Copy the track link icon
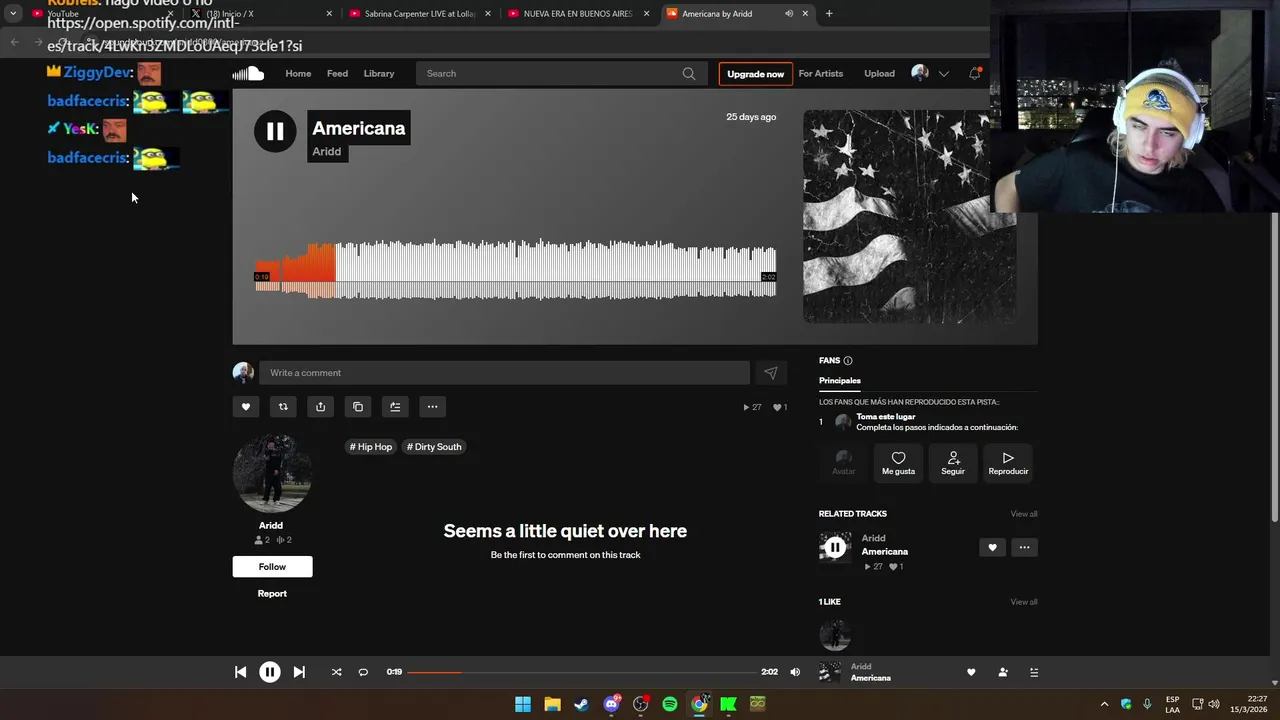The image size is (1280, 720). pyautogui.click(x=358, y=407)
